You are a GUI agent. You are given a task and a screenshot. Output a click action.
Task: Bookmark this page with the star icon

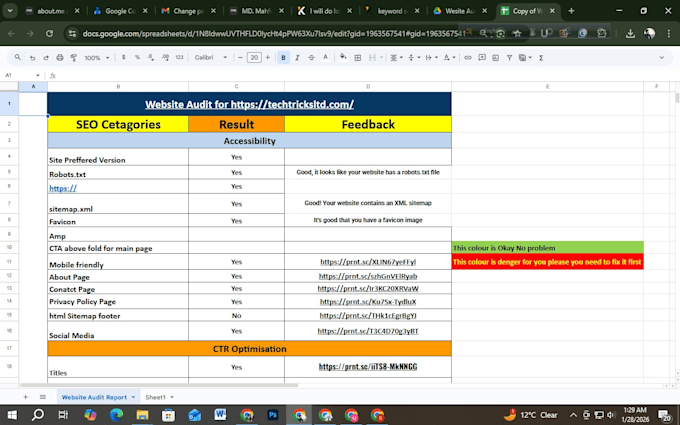click(x=517, y=33)
